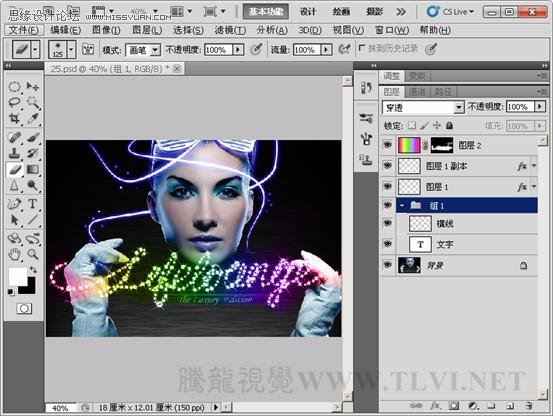Open the 模式 dropdown in options bar
The width and height of the screenshot is (553, 416).
coord(155,50)
